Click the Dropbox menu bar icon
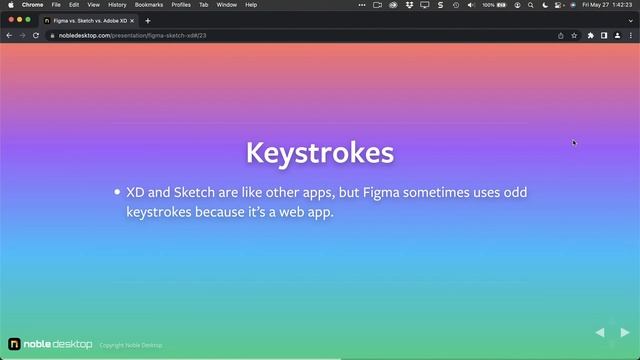The image size is (640, 360). click(409, 5)
